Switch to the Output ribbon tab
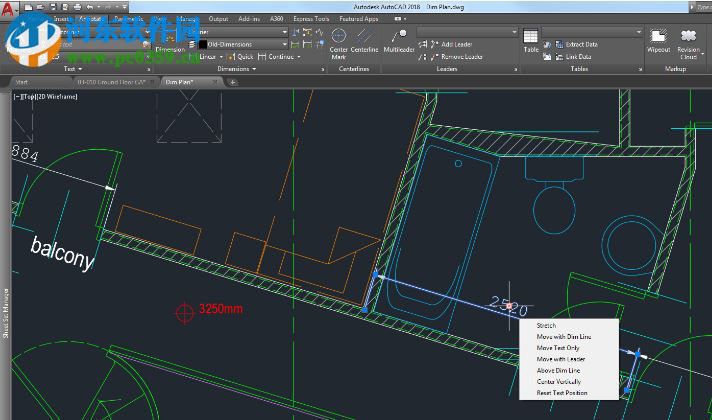The width and height of the screenshot is (712, 420). pos(217,18)
